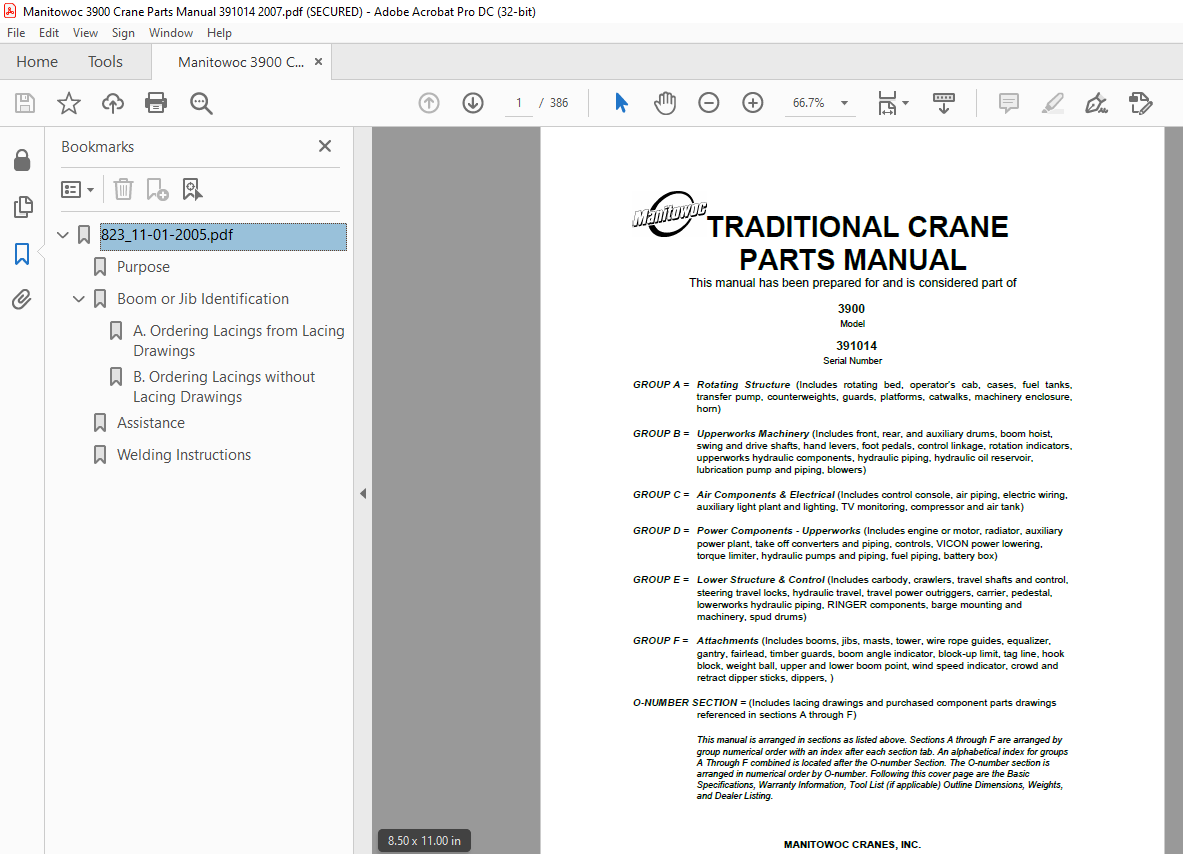The image size is (1183, 854).
Task: Open Page Thumbnails panel in sidebar
Action: click(23, 207)
